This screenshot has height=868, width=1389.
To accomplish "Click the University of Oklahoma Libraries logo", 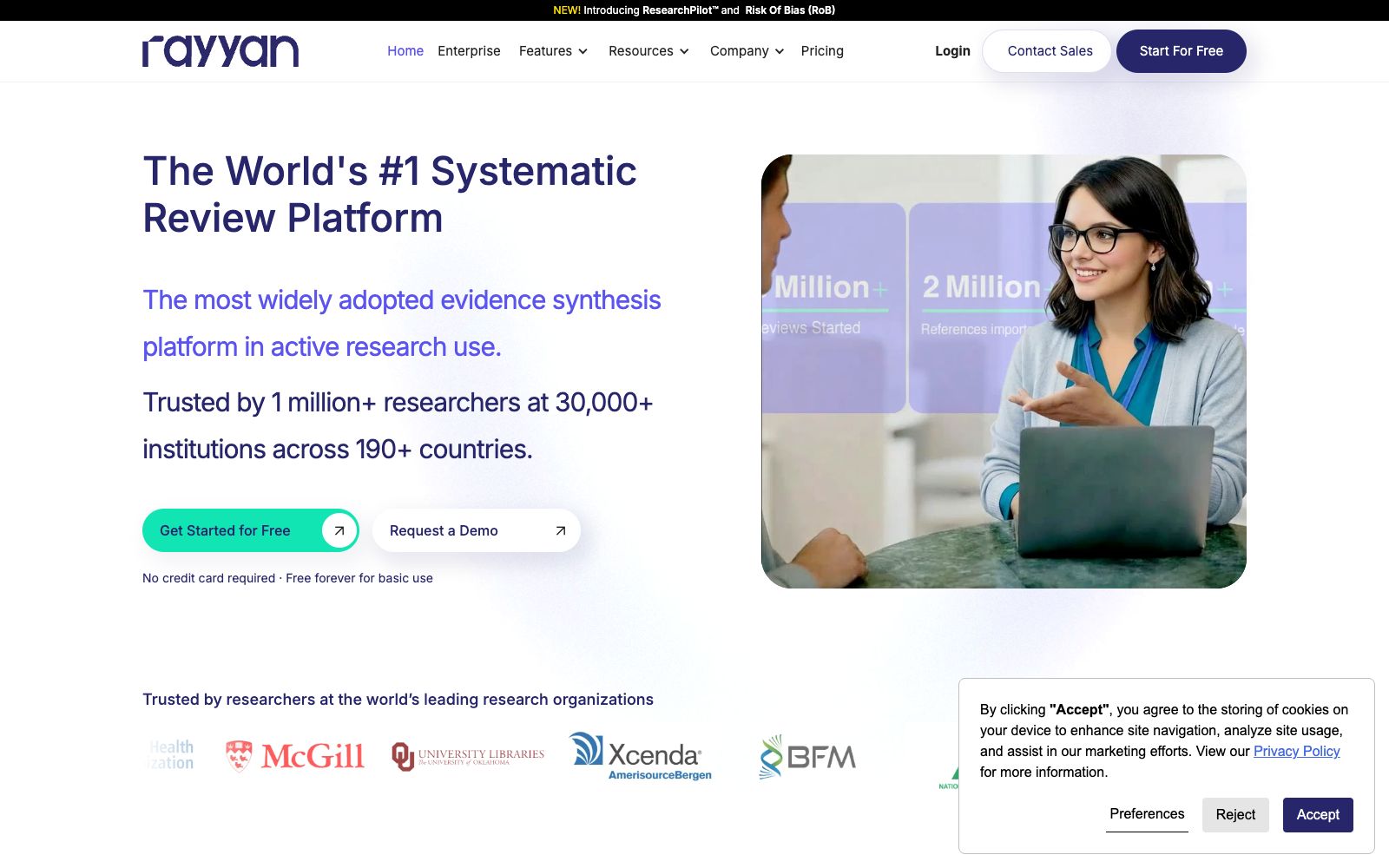I will (x=468, y=756).
